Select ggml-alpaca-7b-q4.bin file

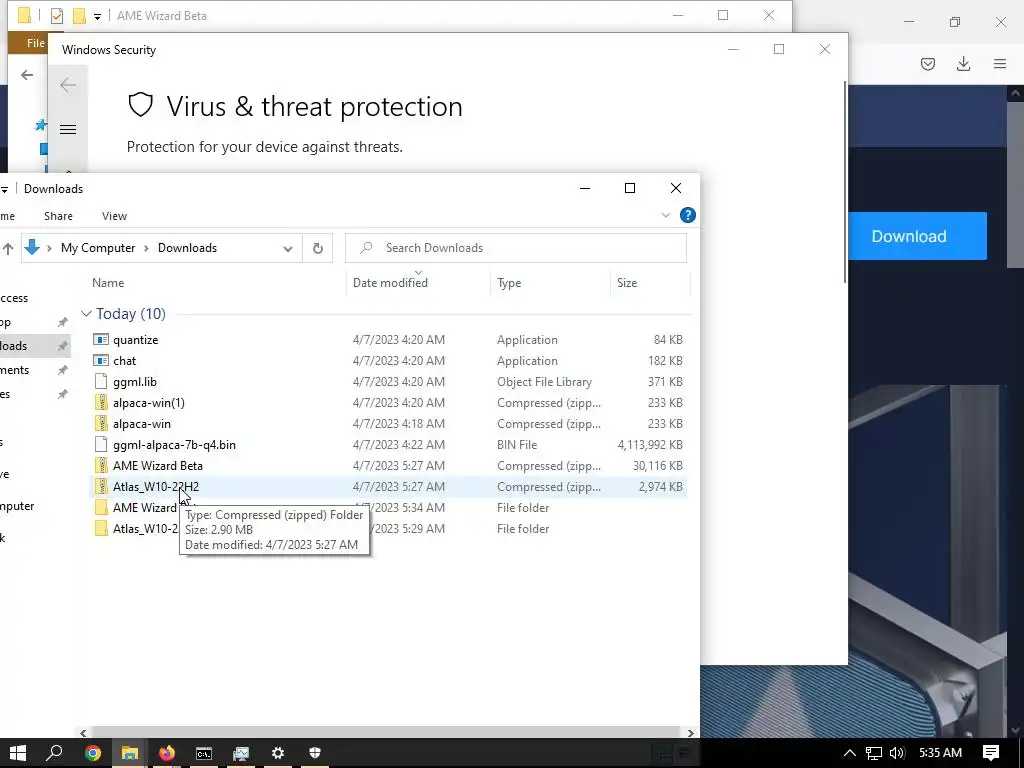pos(174,445)
